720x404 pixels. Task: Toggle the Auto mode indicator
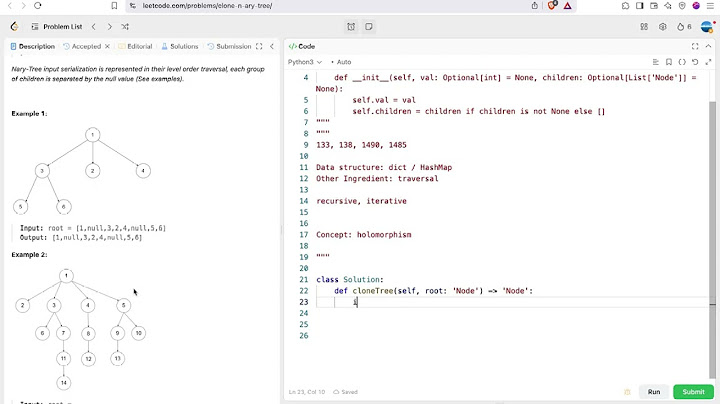[x=341, y=62]
